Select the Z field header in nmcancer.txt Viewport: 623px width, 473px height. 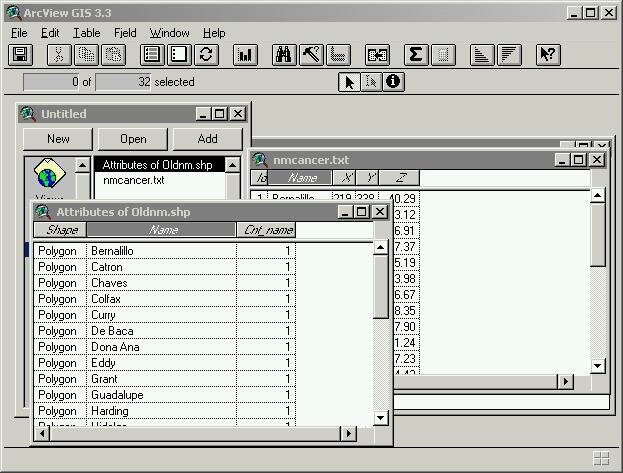tap(399, 177)
